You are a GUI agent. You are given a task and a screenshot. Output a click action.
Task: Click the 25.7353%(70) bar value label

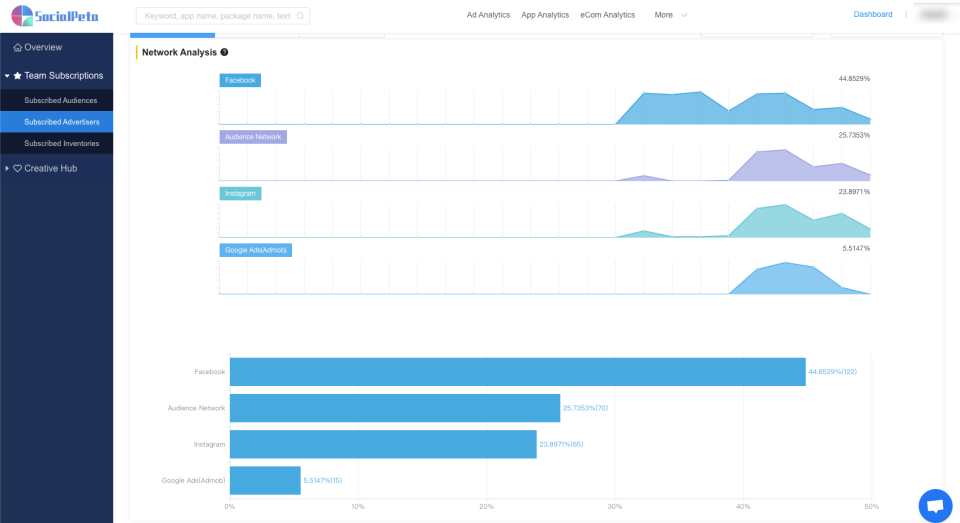585,408
